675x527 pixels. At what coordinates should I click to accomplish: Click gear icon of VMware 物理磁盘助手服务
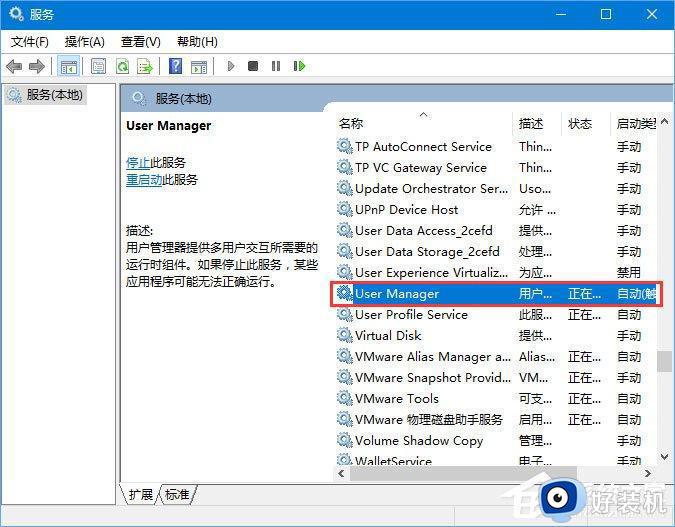coord(344,419)
